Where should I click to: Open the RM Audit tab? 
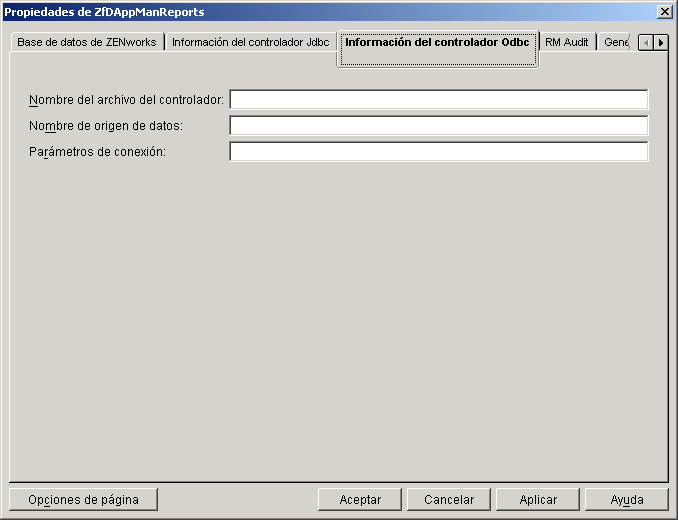click(x=567, y=42)
